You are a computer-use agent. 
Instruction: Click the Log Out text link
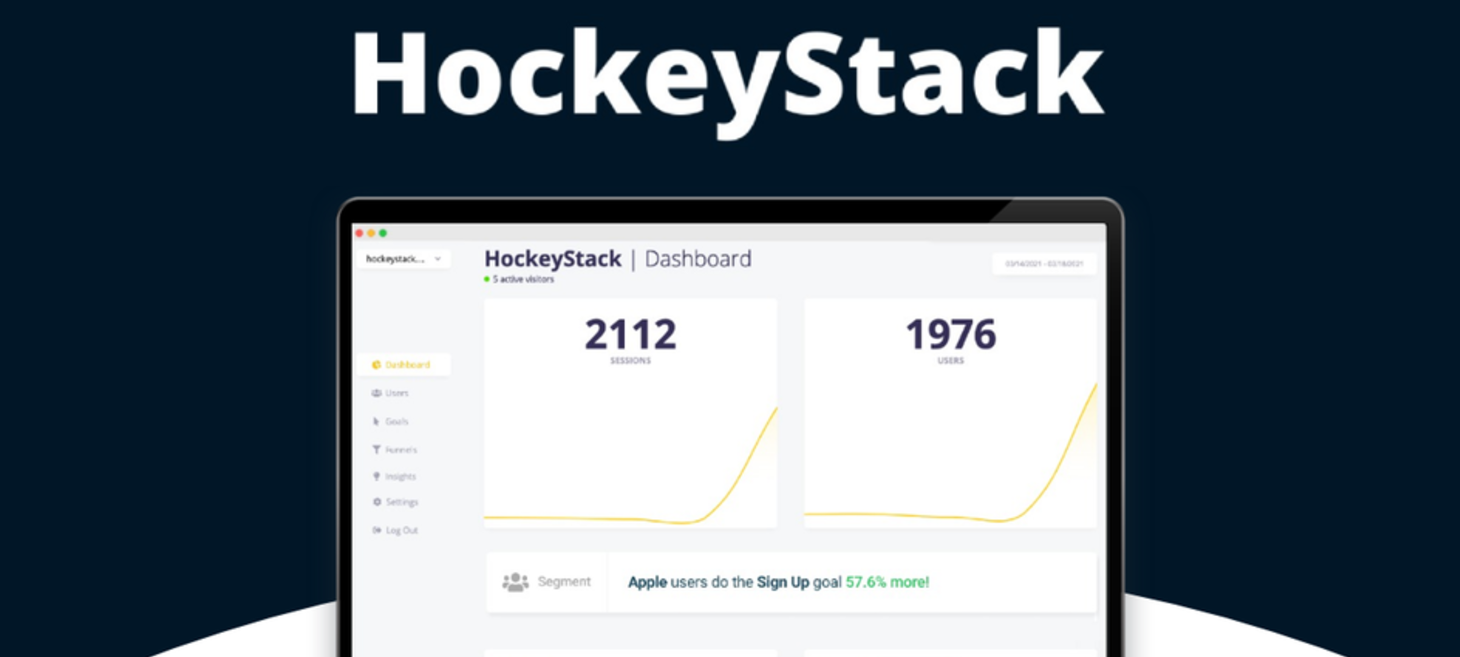[x=402, y=530]
